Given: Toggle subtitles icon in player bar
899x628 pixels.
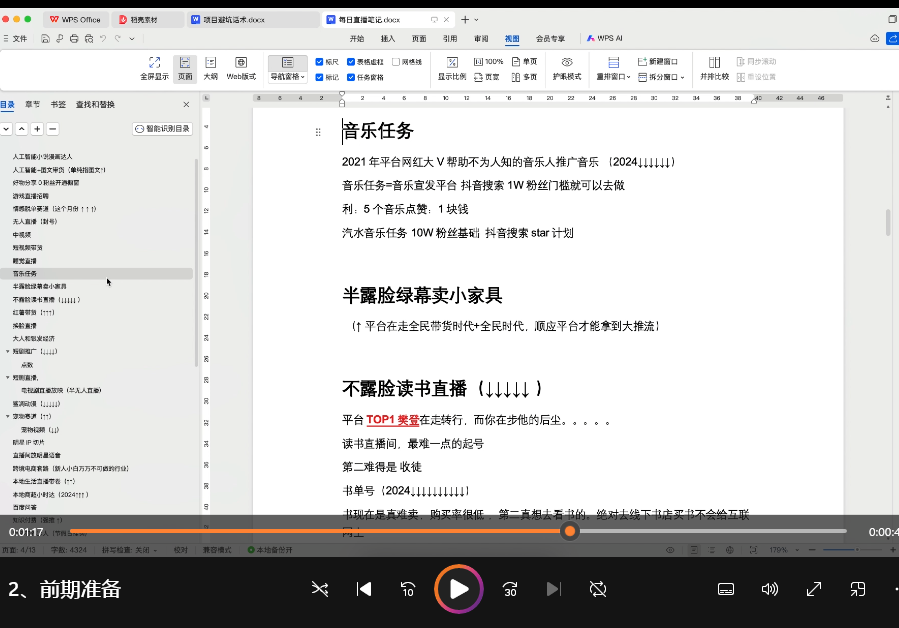Looking at the screenshot, I should (x=727, y=589).
